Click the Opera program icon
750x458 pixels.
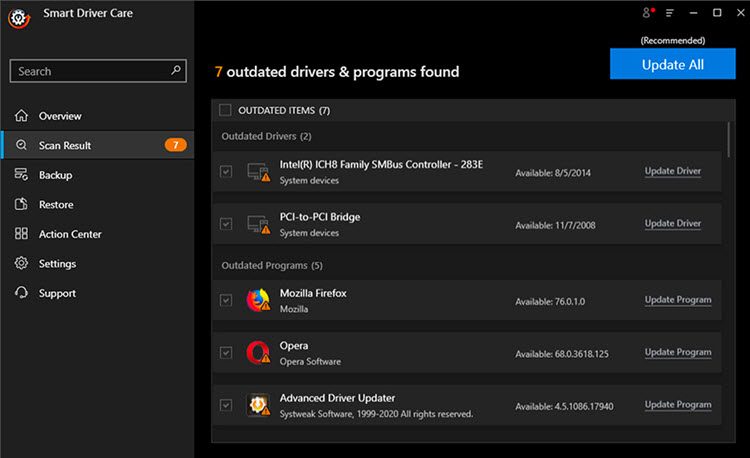click(258, 353)
